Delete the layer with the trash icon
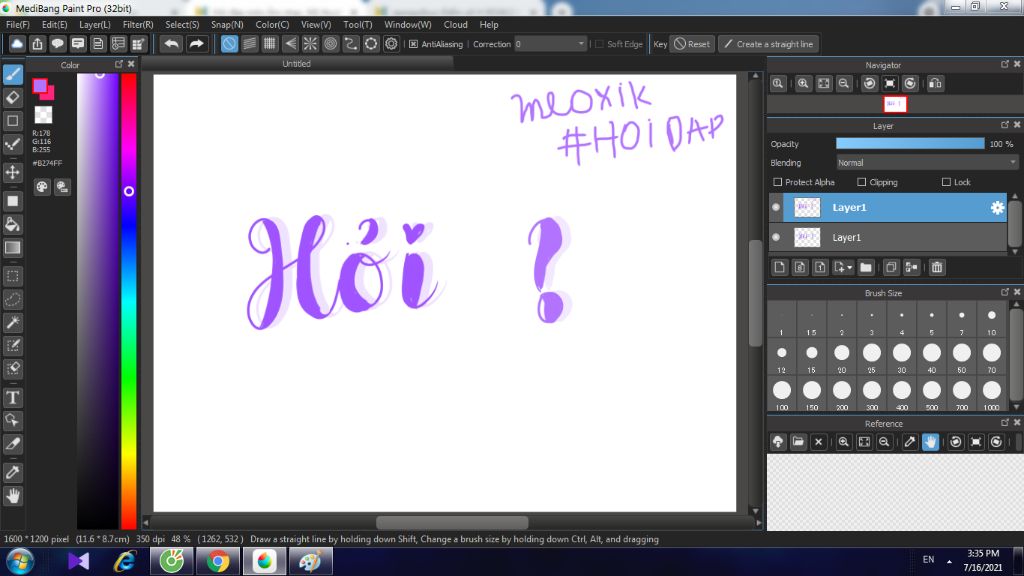 point(937,267)
